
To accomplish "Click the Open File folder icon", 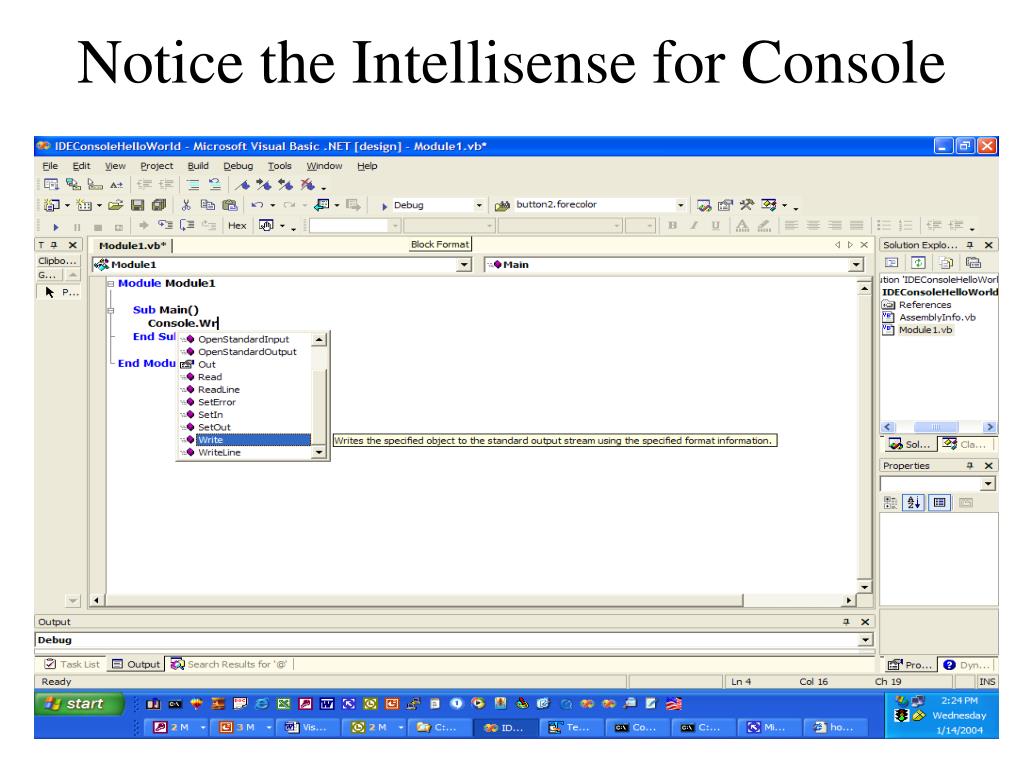I will point(116,205).
